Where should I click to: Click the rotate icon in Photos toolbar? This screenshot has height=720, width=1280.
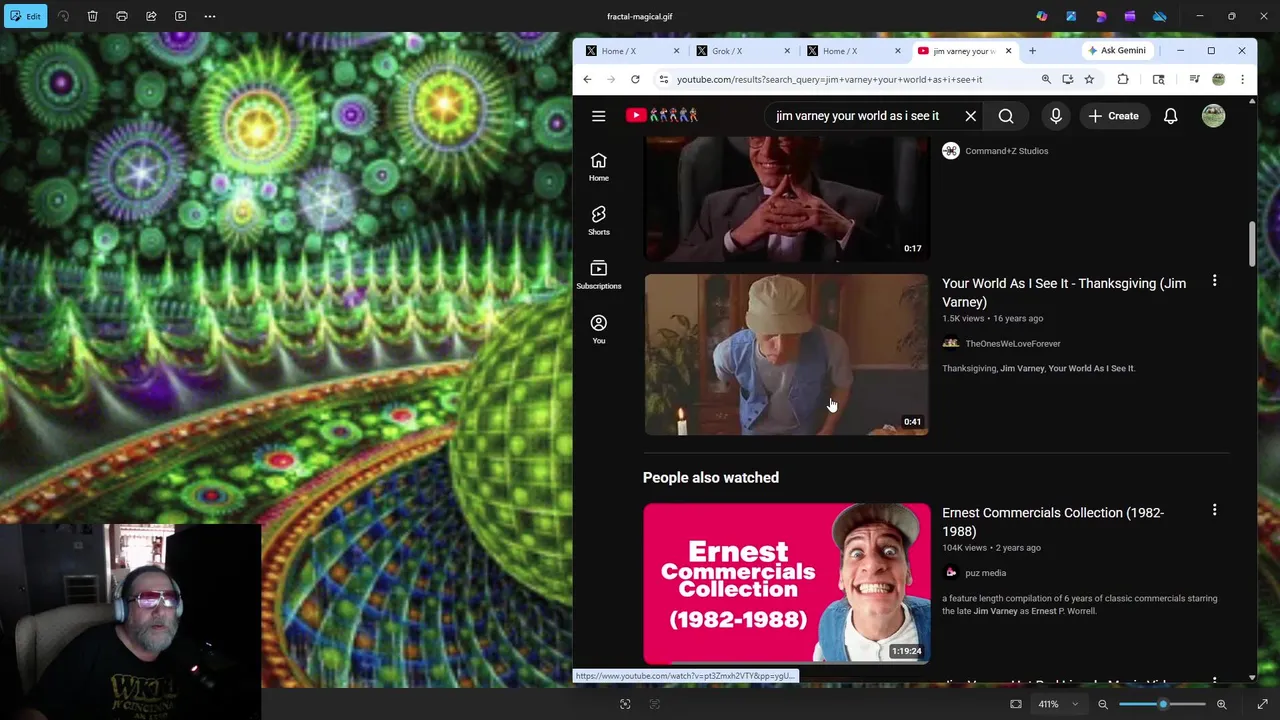(x=63, y=16)
